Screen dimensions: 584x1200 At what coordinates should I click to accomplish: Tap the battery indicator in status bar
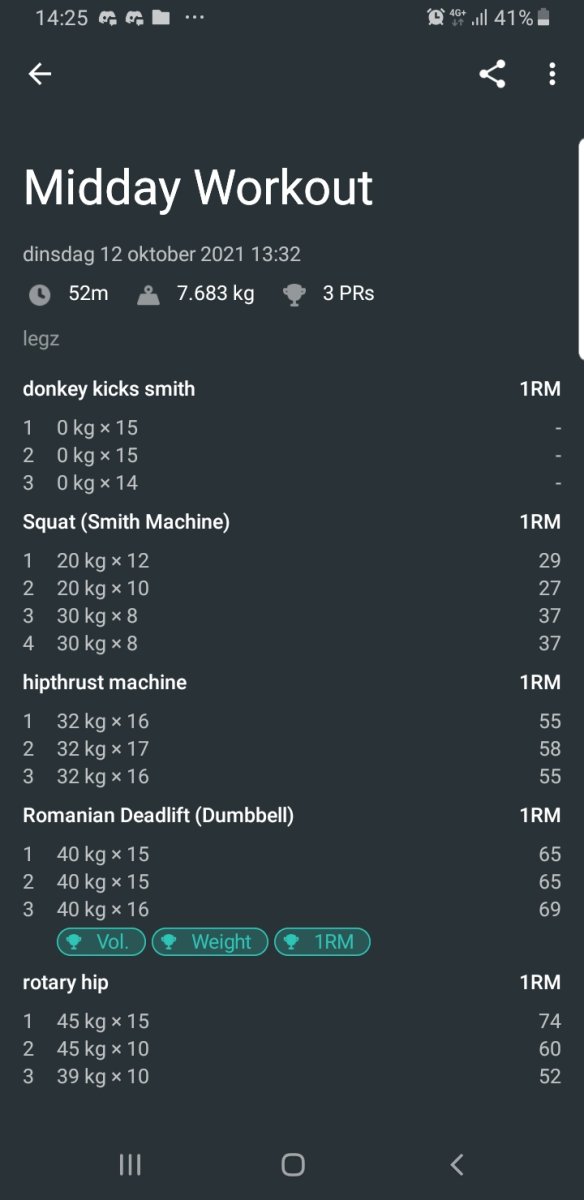click(545, 17)
